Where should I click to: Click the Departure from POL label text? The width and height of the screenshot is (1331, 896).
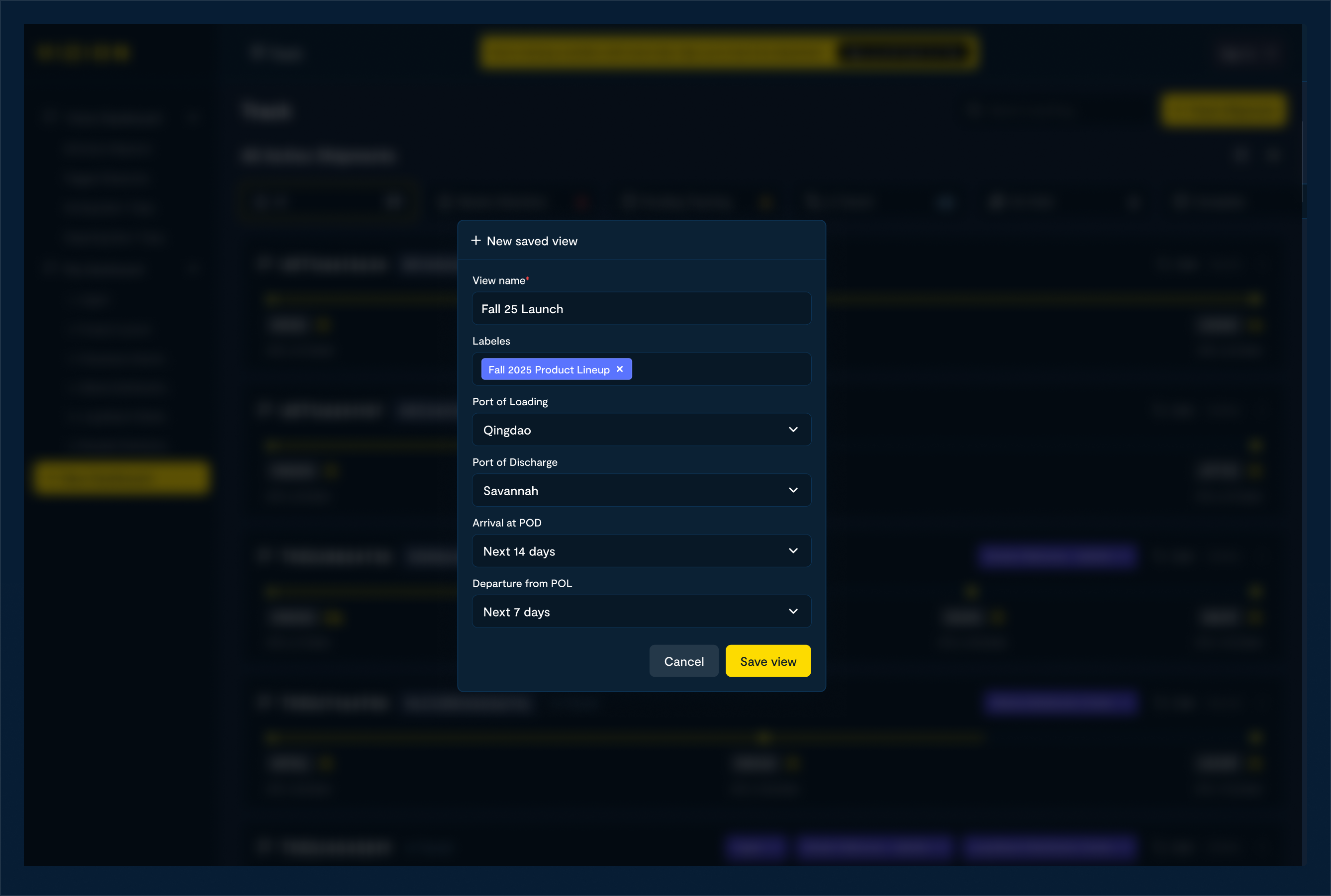(522, 583)
